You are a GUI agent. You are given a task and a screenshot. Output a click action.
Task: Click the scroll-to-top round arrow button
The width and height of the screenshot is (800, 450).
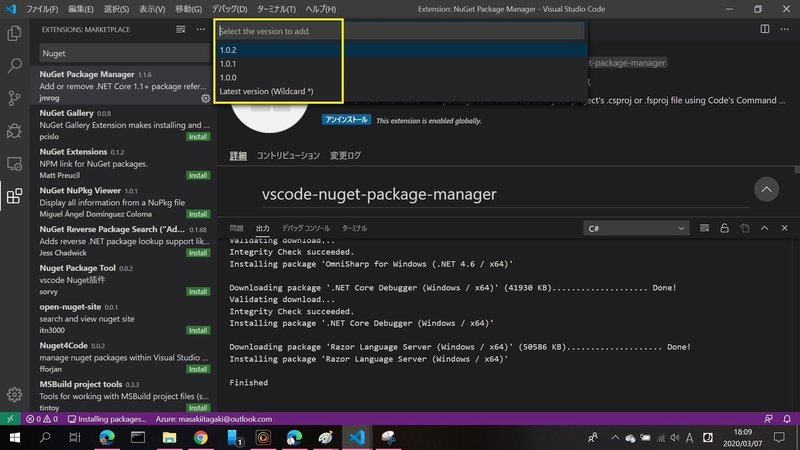click(766, 189)
